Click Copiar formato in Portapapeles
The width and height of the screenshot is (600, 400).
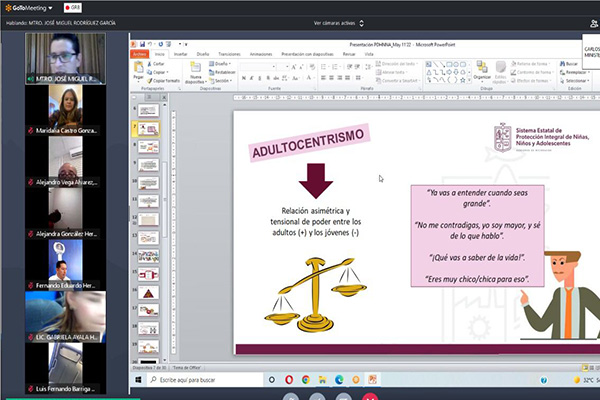tap(165, 81)
